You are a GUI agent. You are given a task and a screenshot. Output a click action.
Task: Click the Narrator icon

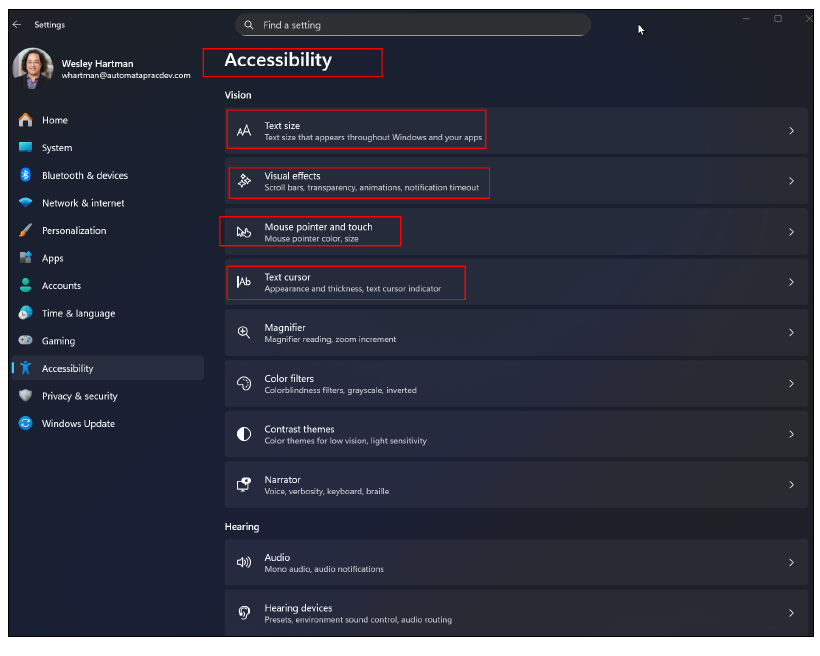(244, 485)
